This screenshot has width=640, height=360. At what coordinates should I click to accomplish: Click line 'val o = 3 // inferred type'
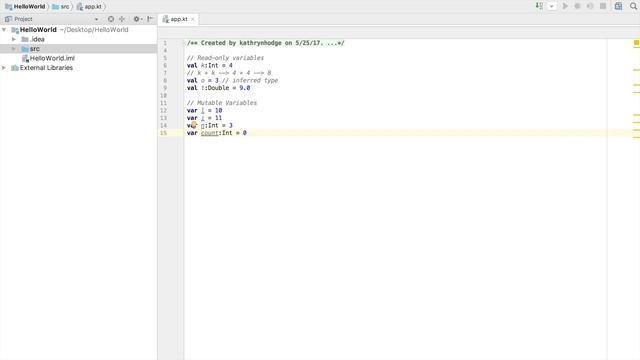click(232, 80)
